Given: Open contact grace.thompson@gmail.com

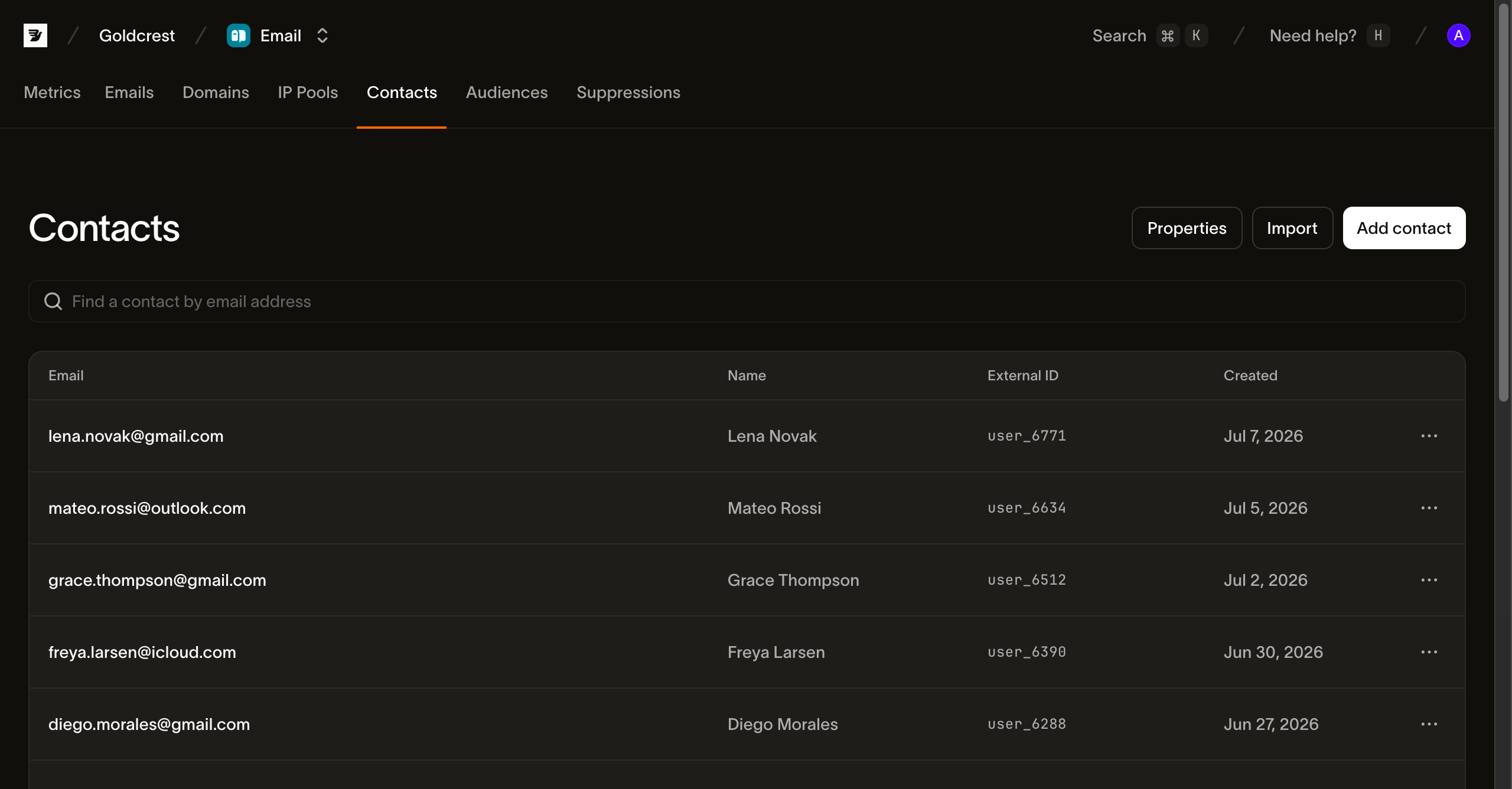Looking at the screenshot, I should point(157,580).
